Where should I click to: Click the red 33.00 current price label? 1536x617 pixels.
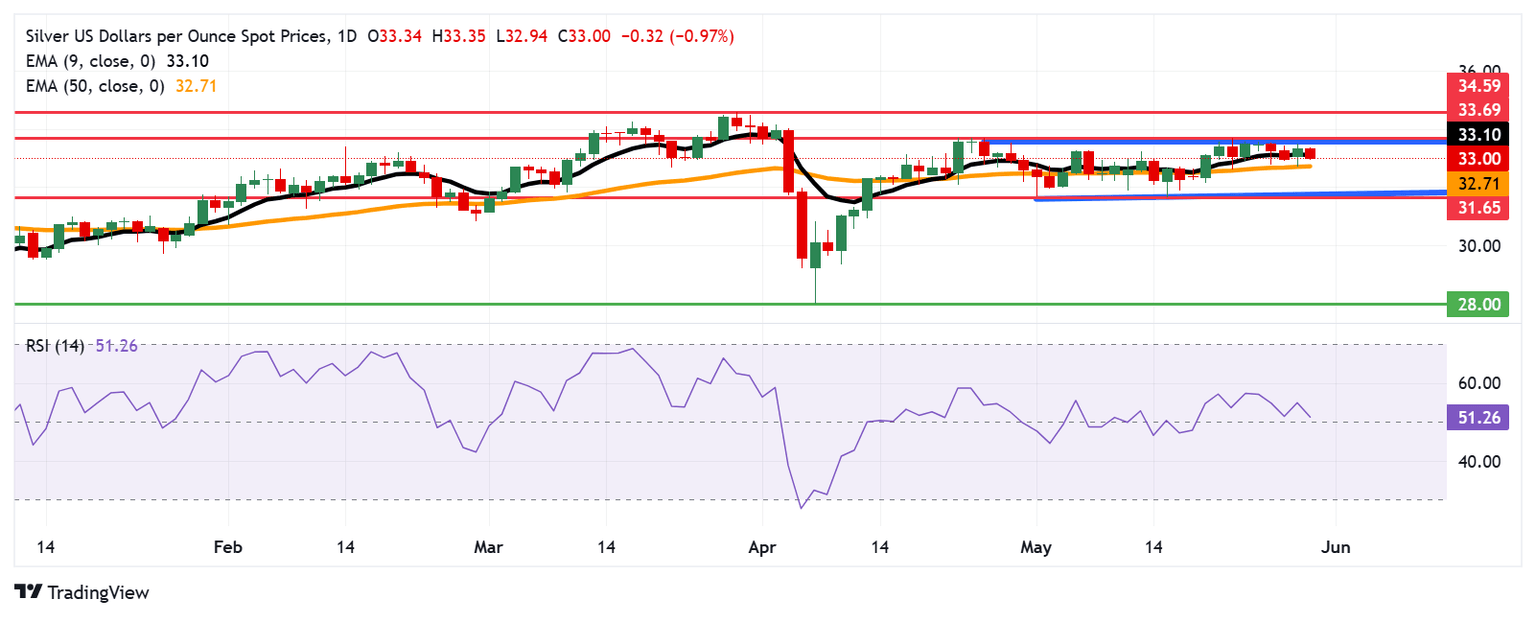pyautogui.click(x=1478, y=159)
